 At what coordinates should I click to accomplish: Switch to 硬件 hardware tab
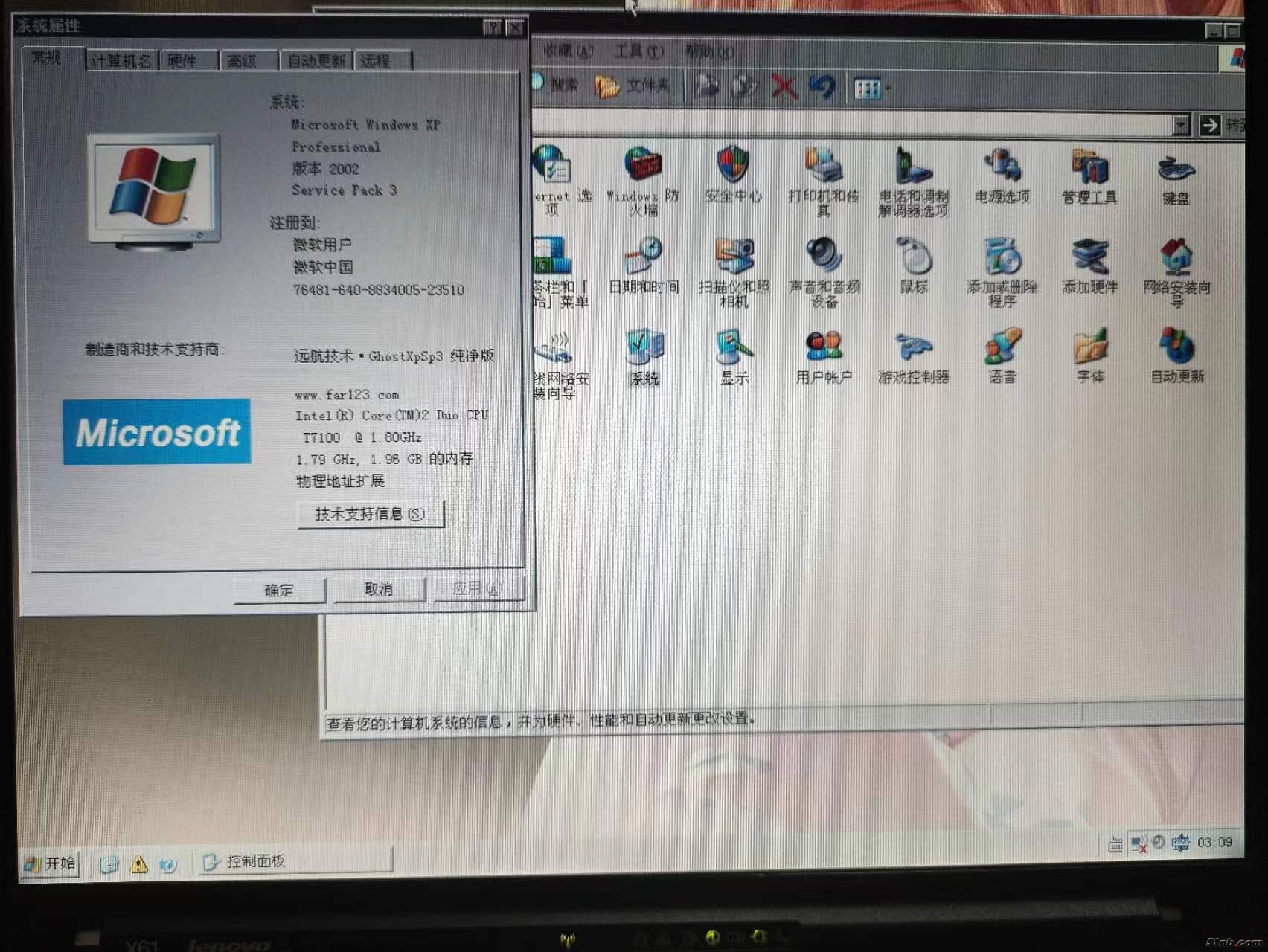coord(190,60)
